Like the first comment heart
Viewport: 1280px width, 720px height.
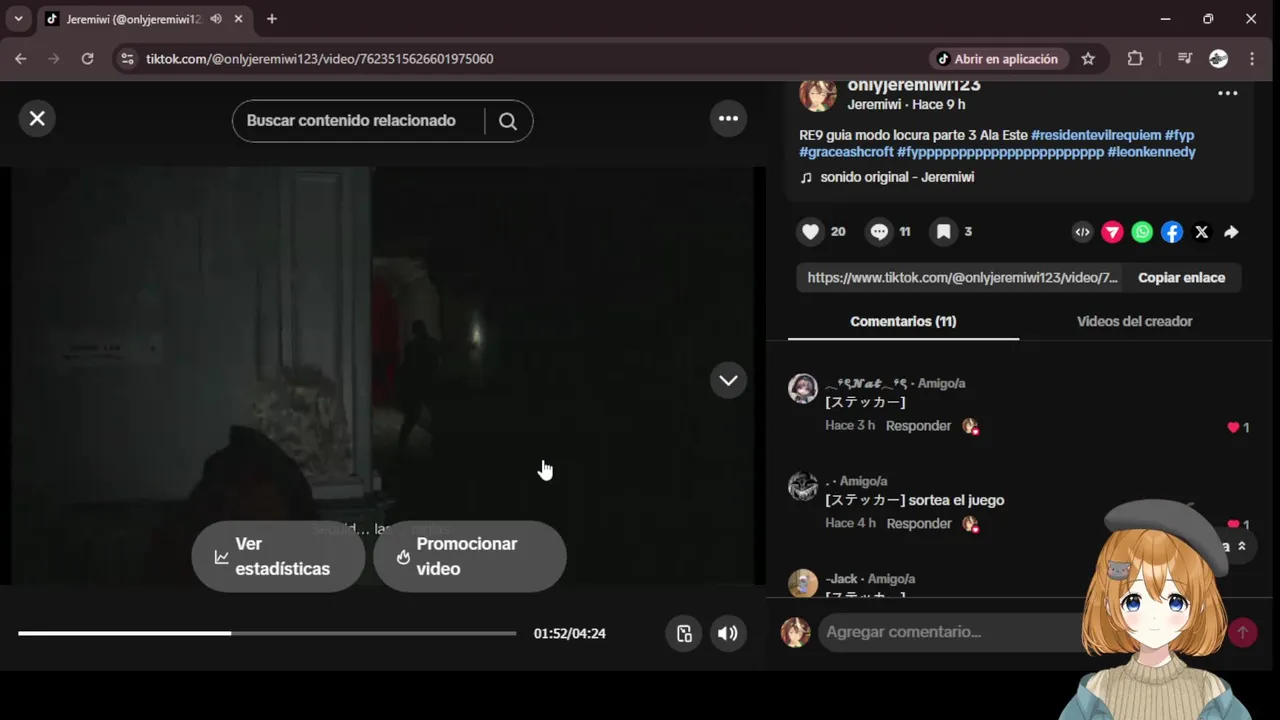[1233, 427]
